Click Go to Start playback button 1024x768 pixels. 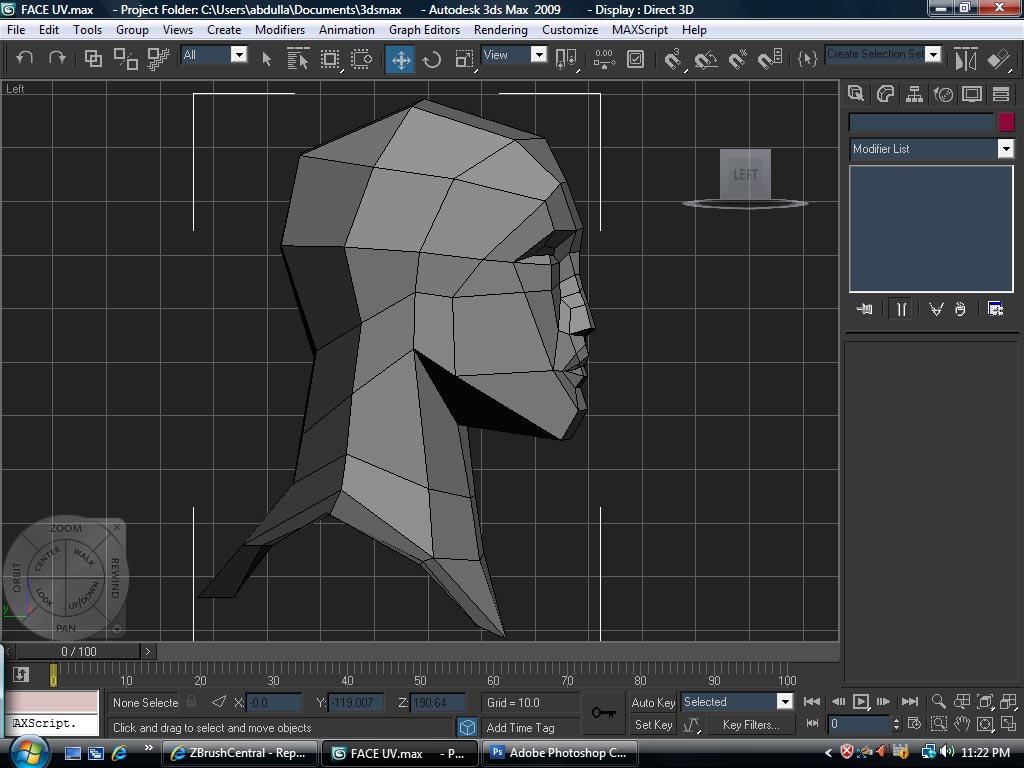click(x=812, y=701)
